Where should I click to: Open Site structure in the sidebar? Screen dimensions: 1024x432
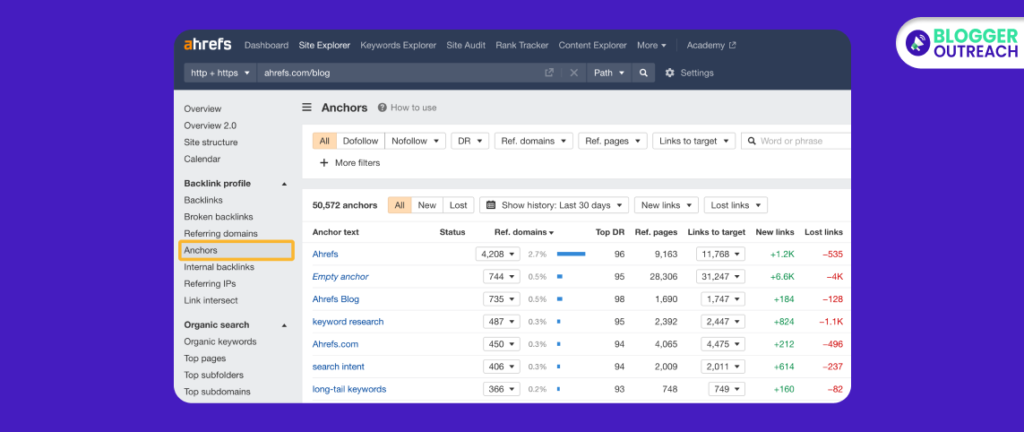211,142
